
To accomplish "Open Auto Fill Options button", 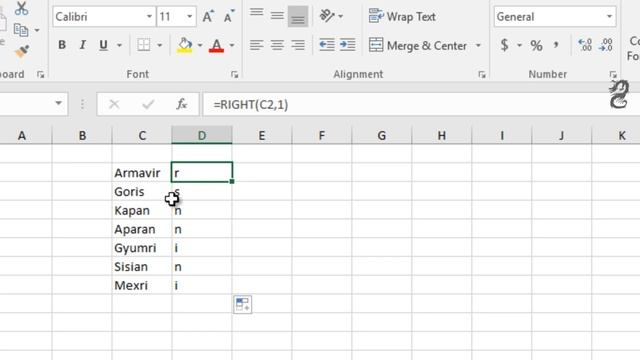I will point(243,304).
